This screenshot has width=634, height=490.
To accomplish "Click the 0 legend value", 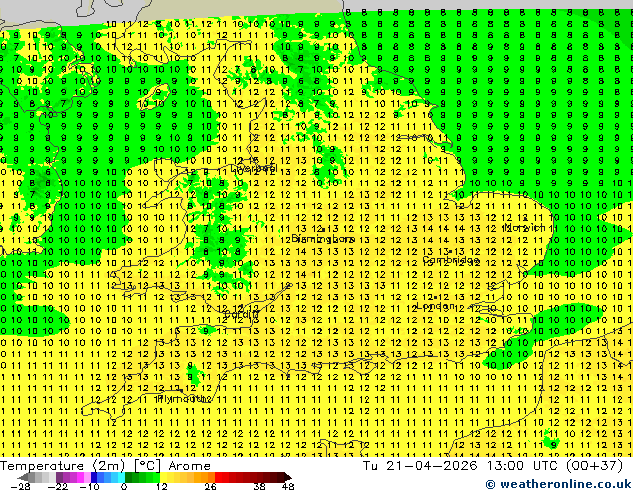I will (x=124, y=486).
